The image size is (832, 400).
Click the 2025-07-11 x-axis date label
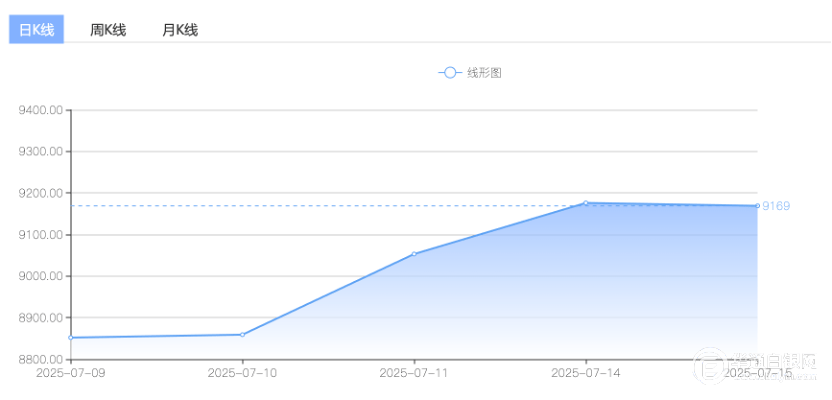click(413, 373)
